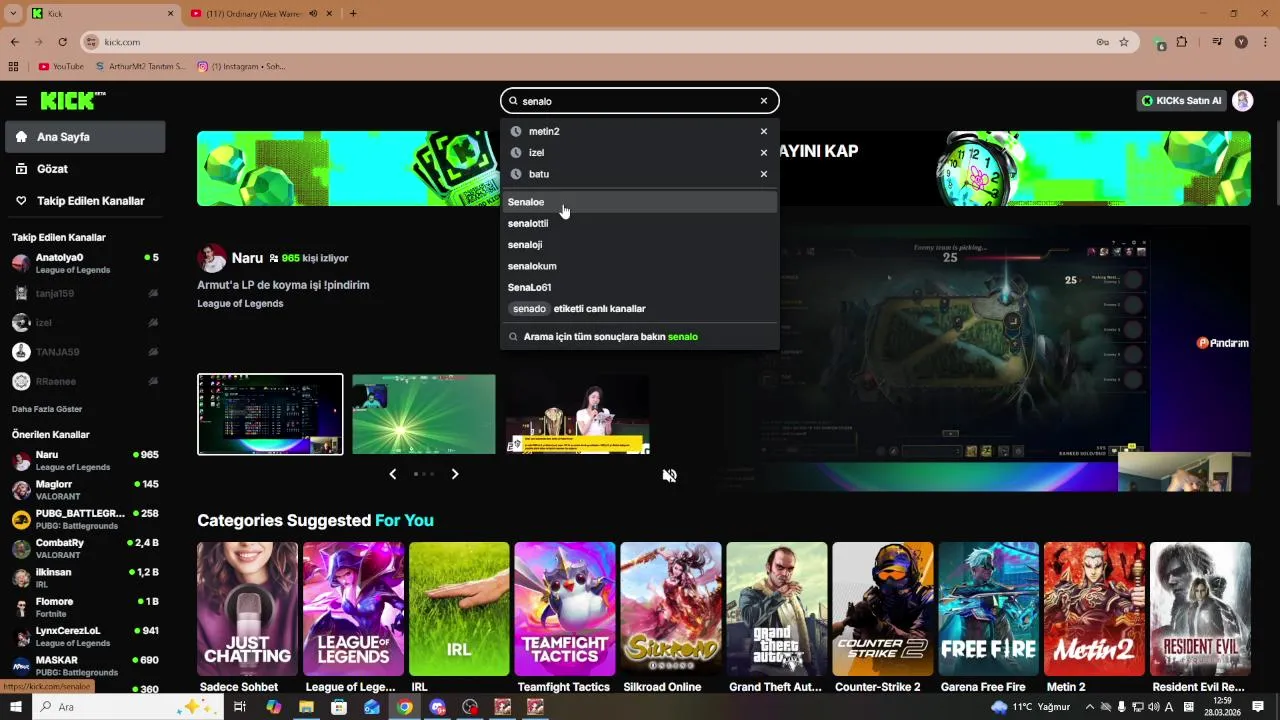Open recommended channel Maglorr
The height and width of the screenshot is (720, 1280).
pyautogui.click(x=85, y=490)
